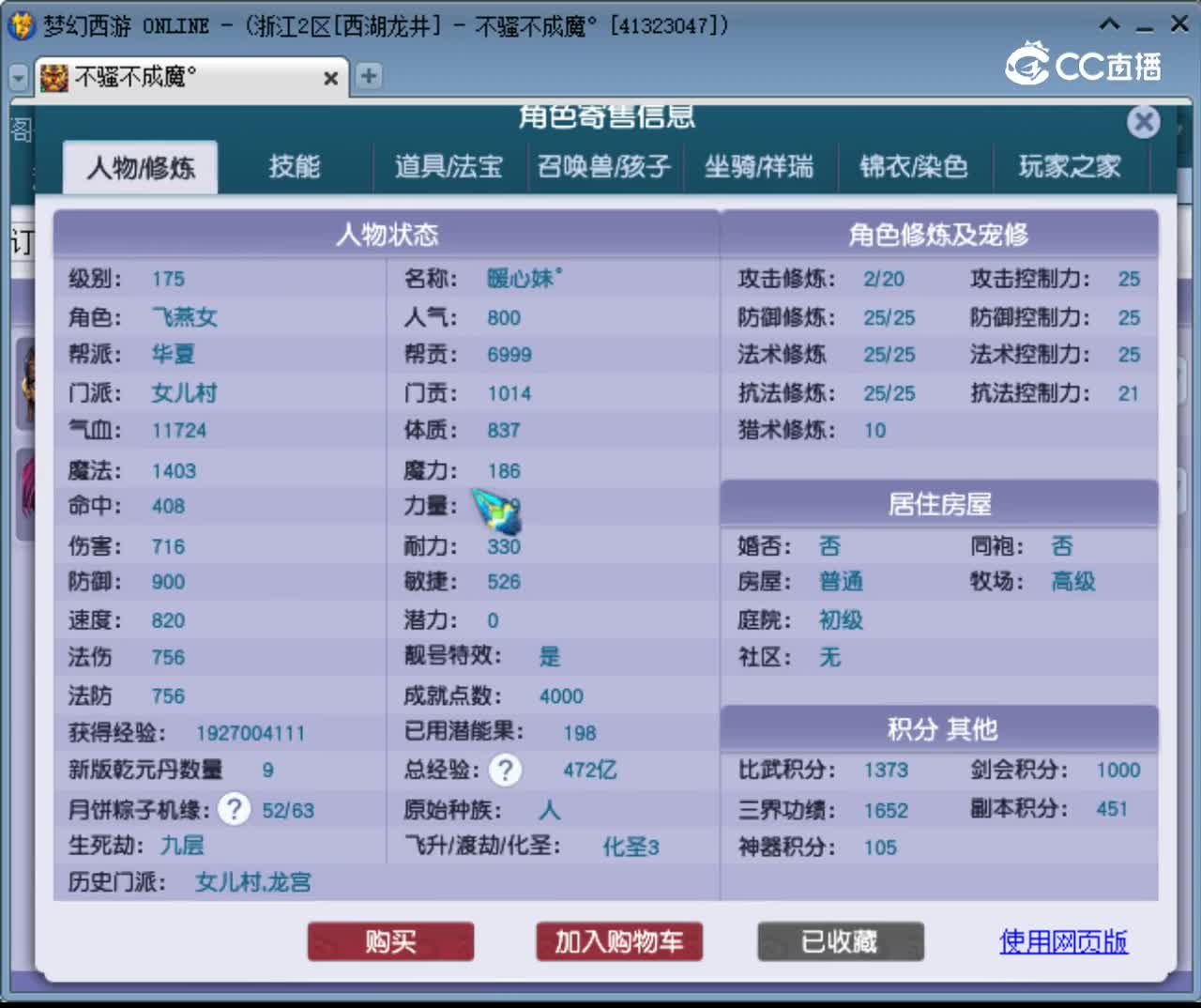Click the 角色 value 飞燕女
Image resolution: width=1201 pixels, height=1008 pixels.
click(x=185, y=317)
